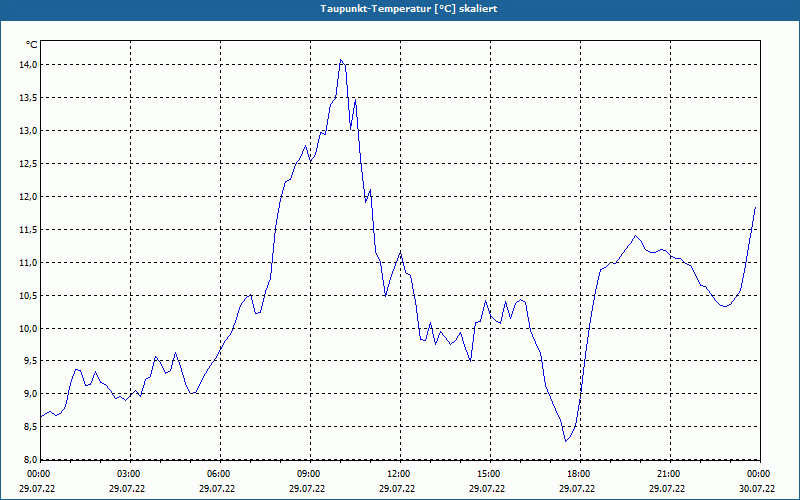Click the 8,5 y-axis label
Screen dimensions: 800x500
tap(31, 427)
